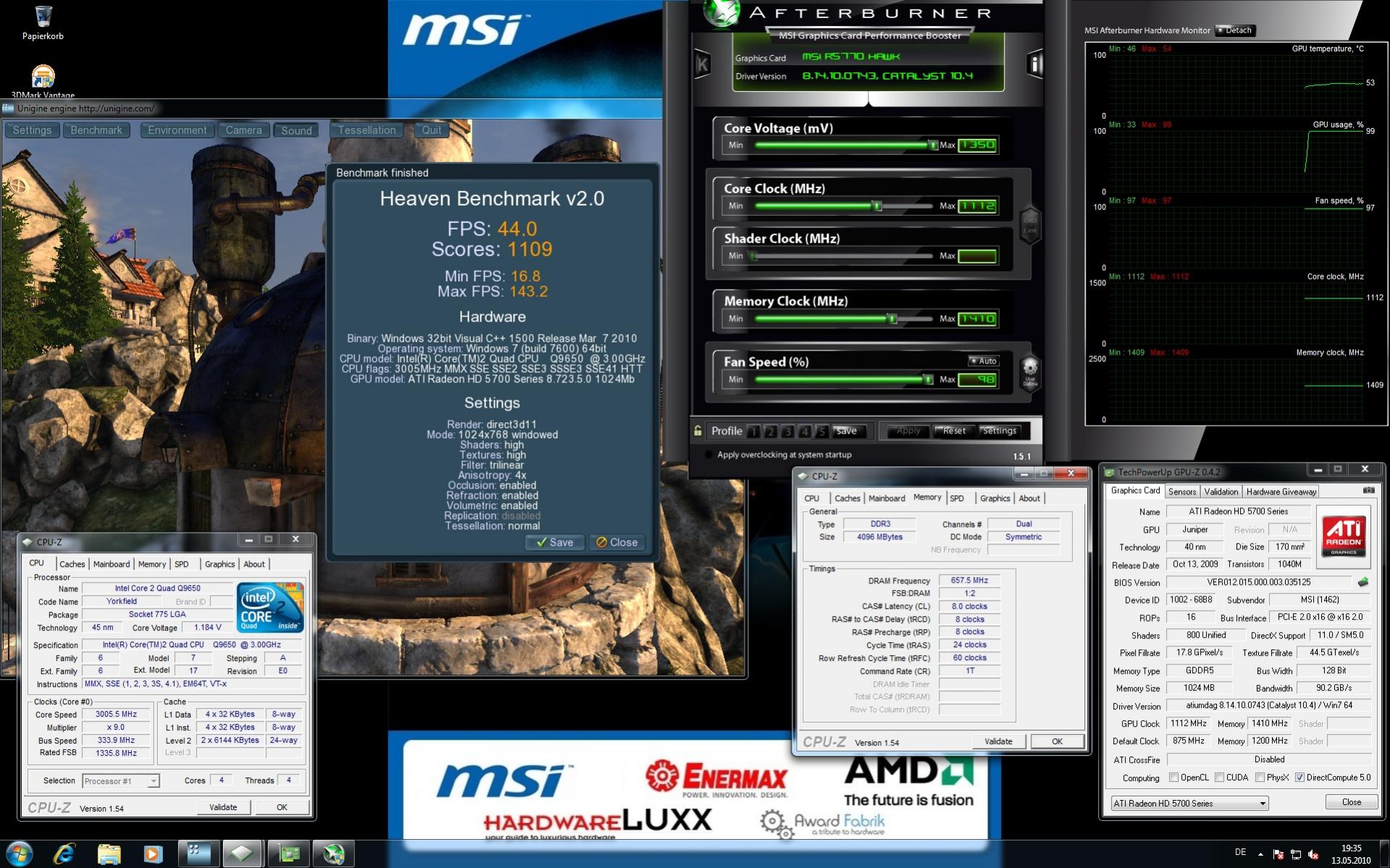Launch Internet Explorer from the taskbar

[x=64, y=854]
